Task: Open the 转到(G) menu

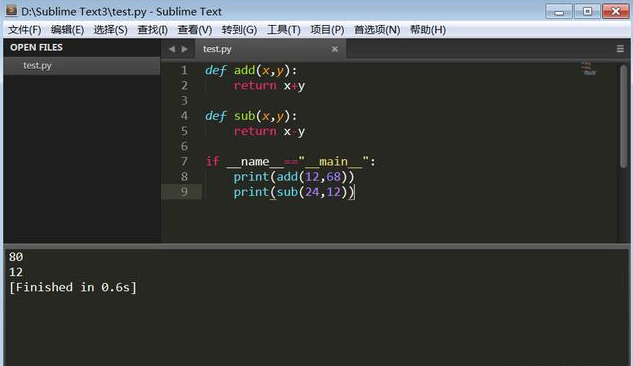Action: click(239, 30)
